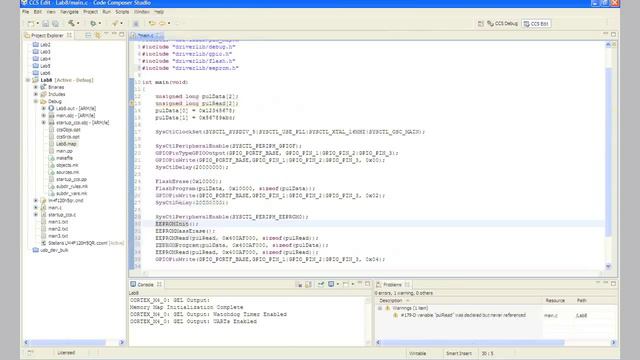Click the Writable status bar entry
The width and height of the screenshot is (640, 360).
click(418, 353)
